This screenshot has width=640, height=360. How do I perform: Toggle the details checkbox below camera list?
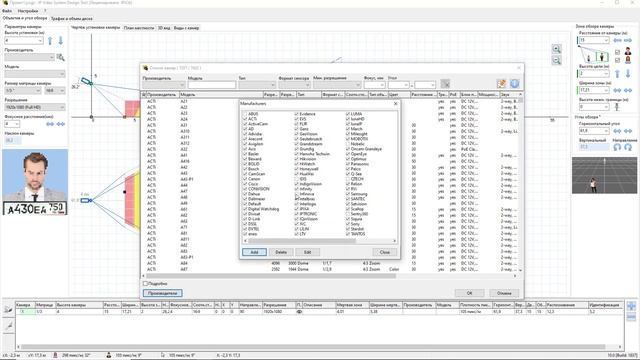(x=145, y=283)
